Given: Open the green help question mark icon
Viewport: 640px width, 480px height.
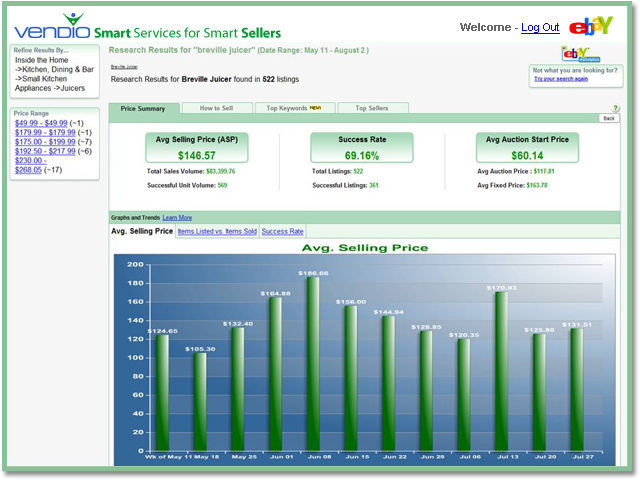Looking at the screenshot, I should 616,108.
